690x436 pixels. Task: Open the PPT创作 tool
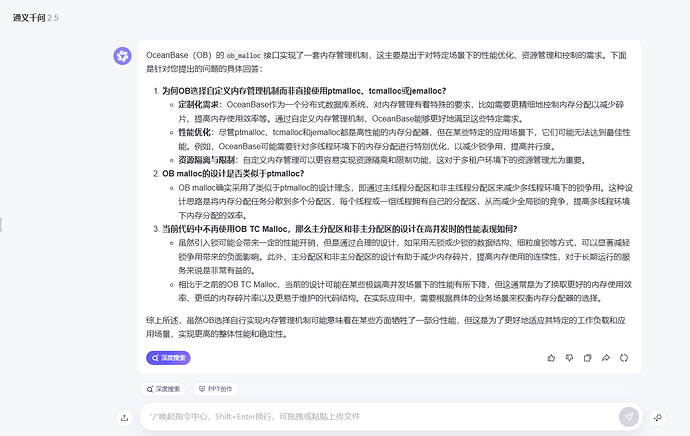pos(215,389)
